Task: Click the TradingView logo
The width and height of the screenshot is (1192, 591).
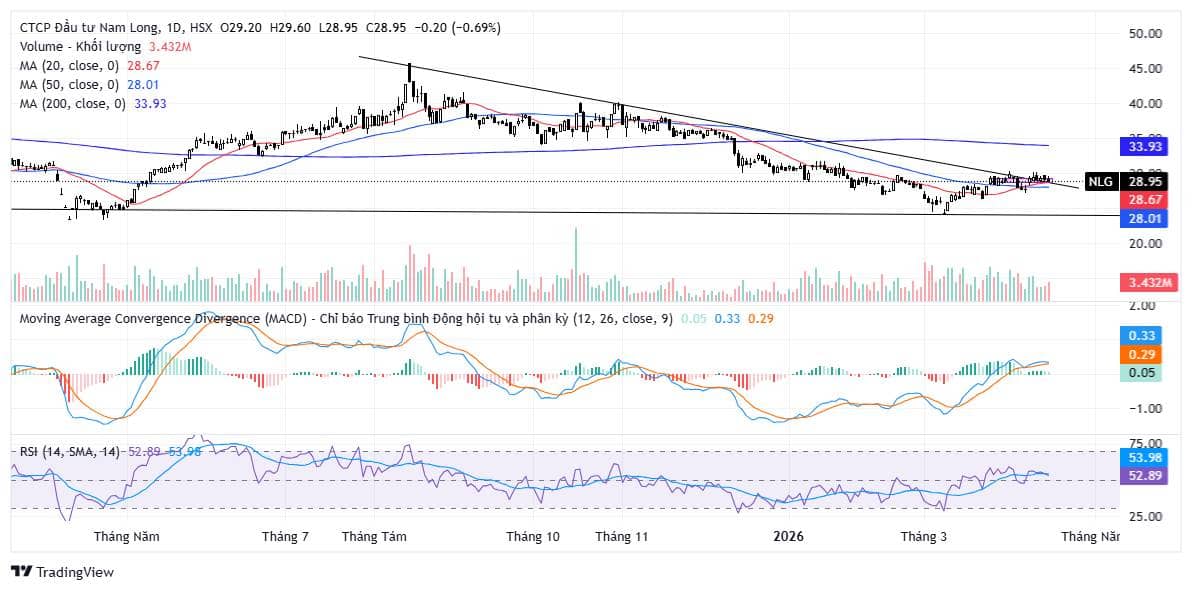Action: pyautogui.click(x=62, y=572)
